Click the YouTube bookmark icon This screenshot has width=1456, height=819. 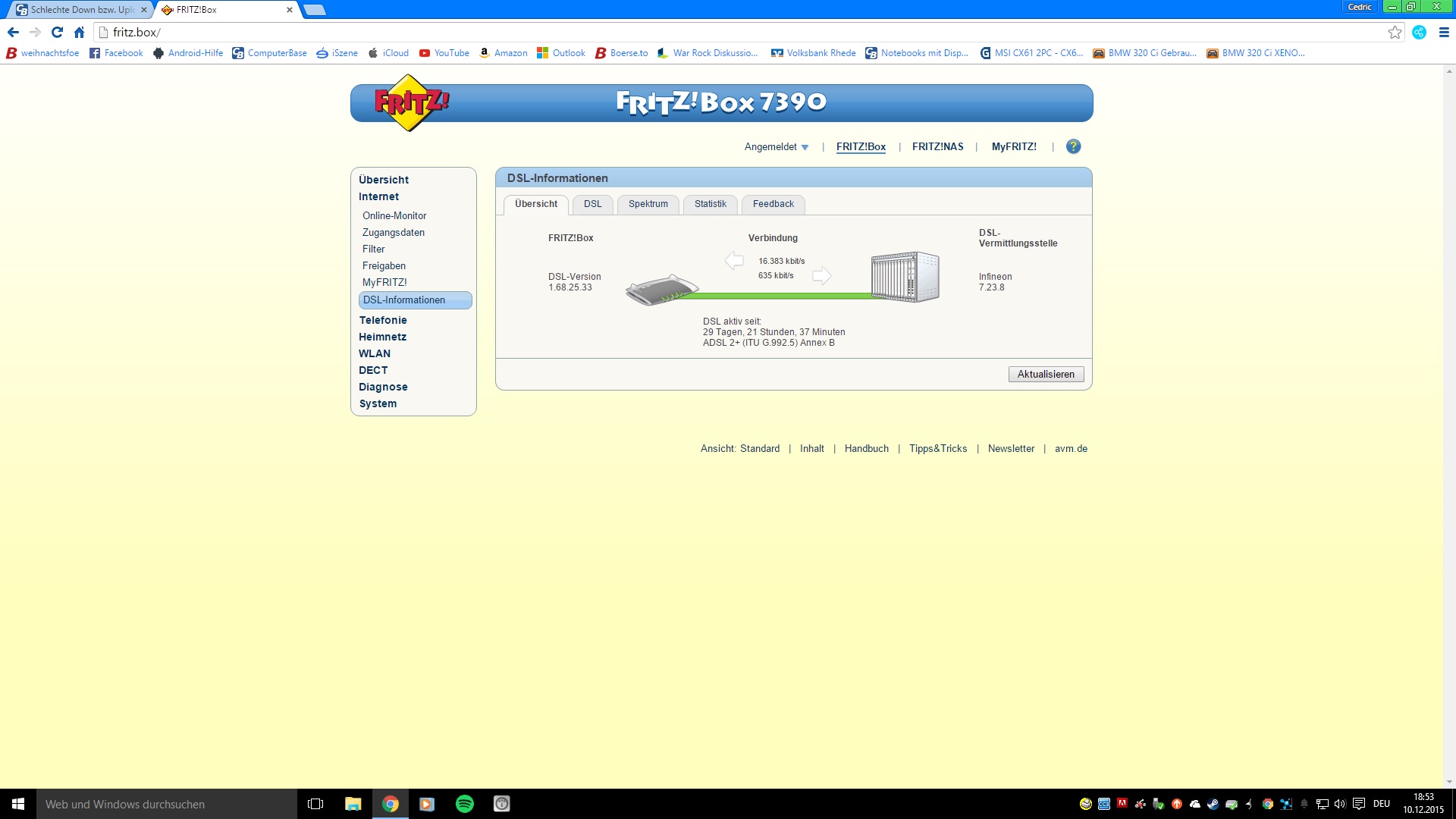425,53
